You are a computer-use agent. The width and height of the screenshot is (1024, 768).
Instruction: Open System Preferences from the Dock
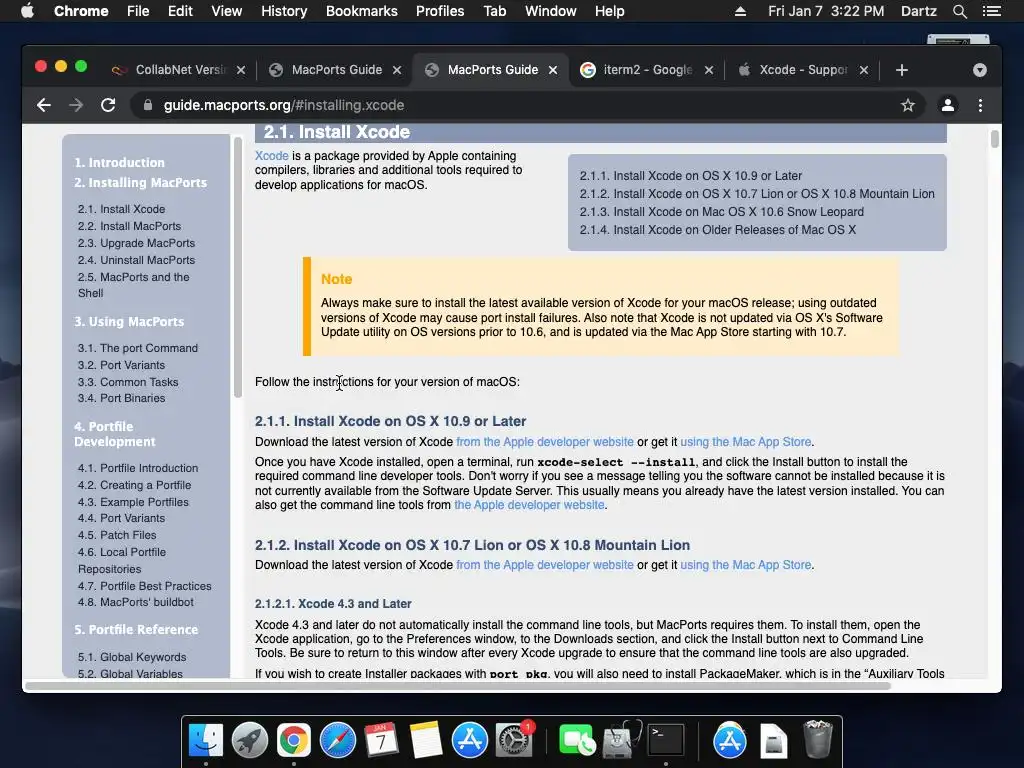click(514, 740)
